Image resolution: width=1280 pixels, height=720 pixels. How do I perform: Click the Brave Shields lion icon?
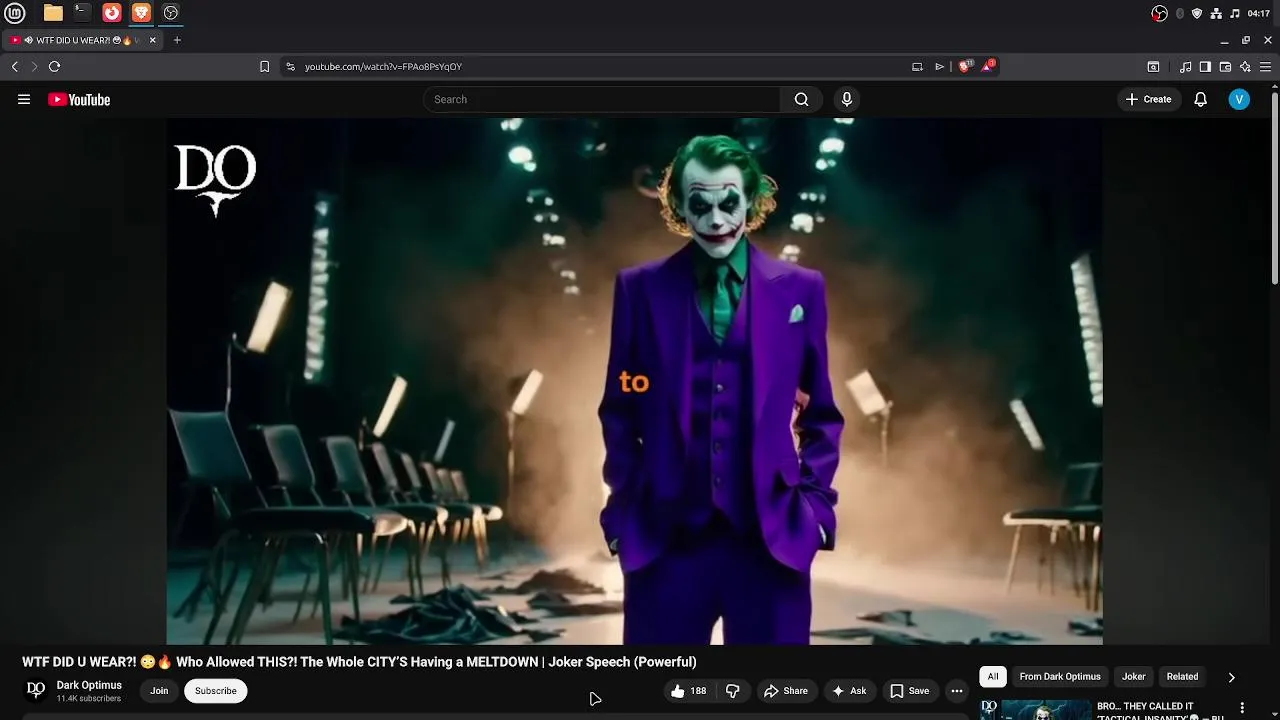point(965,66)
